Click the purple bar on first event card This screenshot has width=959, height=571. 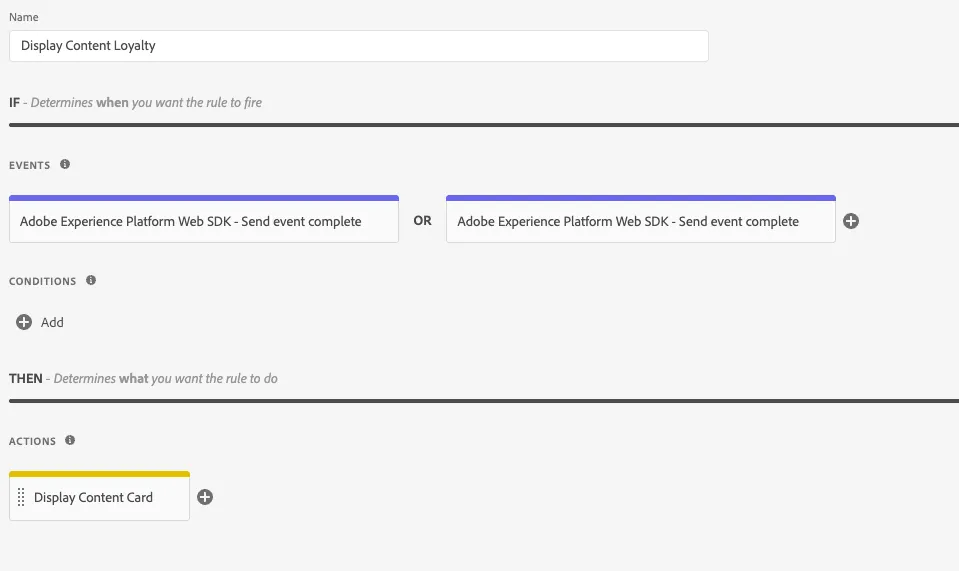(204, 198)
